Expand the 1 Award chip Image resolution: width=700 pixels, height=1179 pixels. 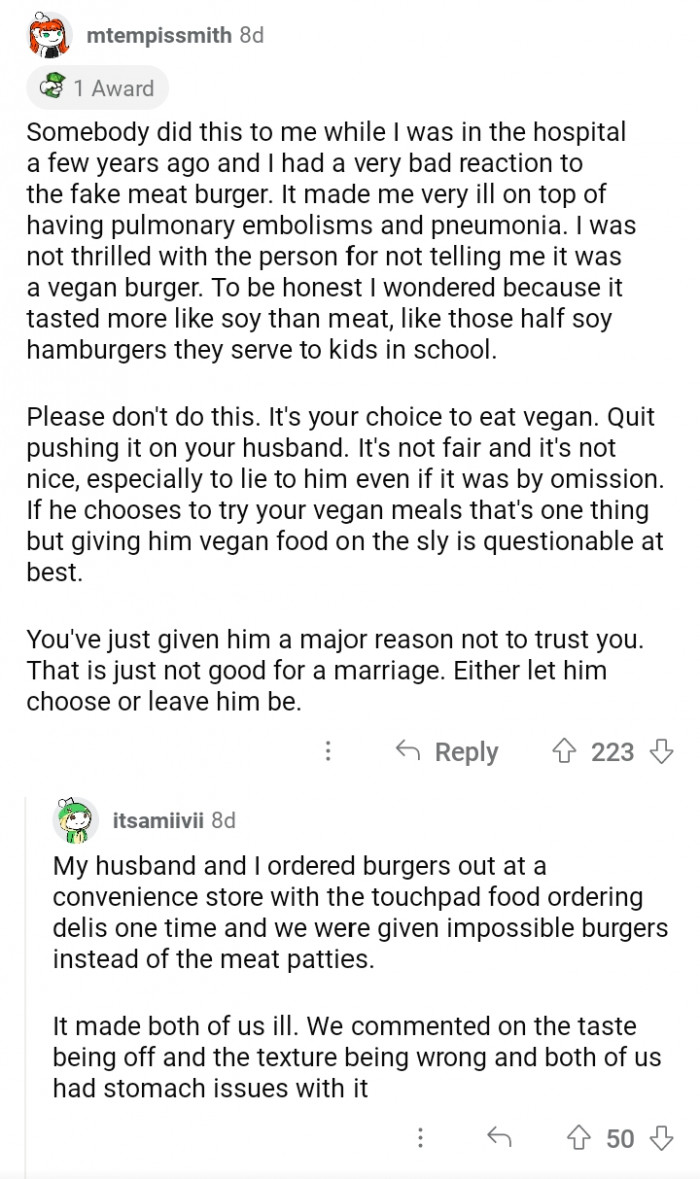click(x=97, y=87)
